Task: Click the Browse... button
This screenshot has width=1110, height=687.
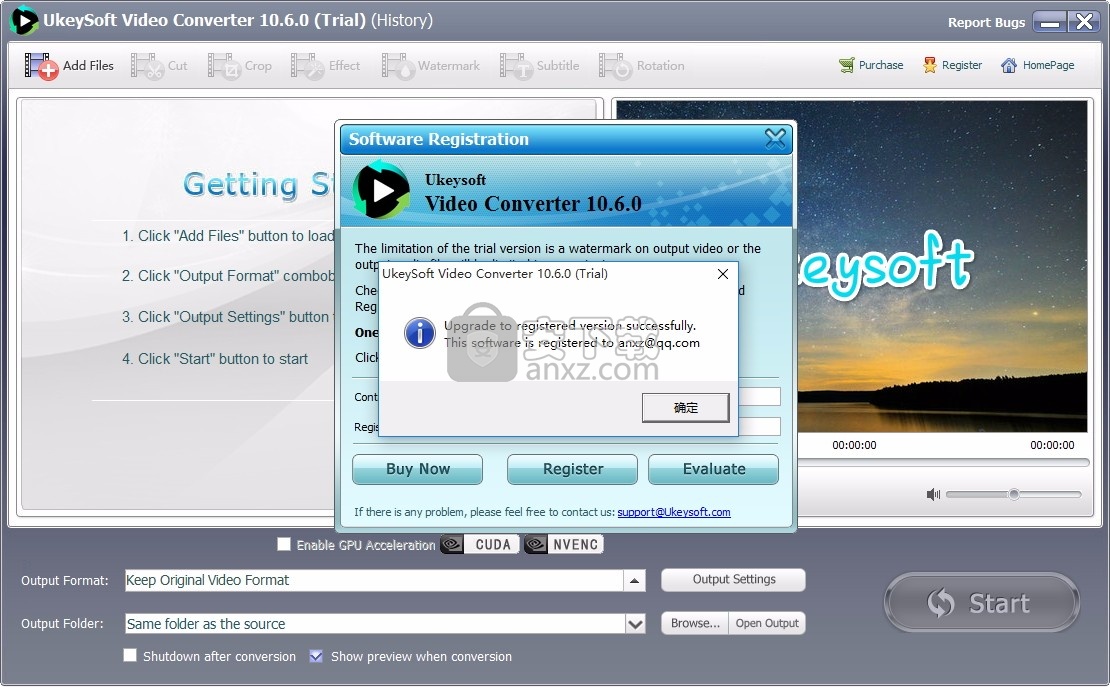Action: [694, 623]
